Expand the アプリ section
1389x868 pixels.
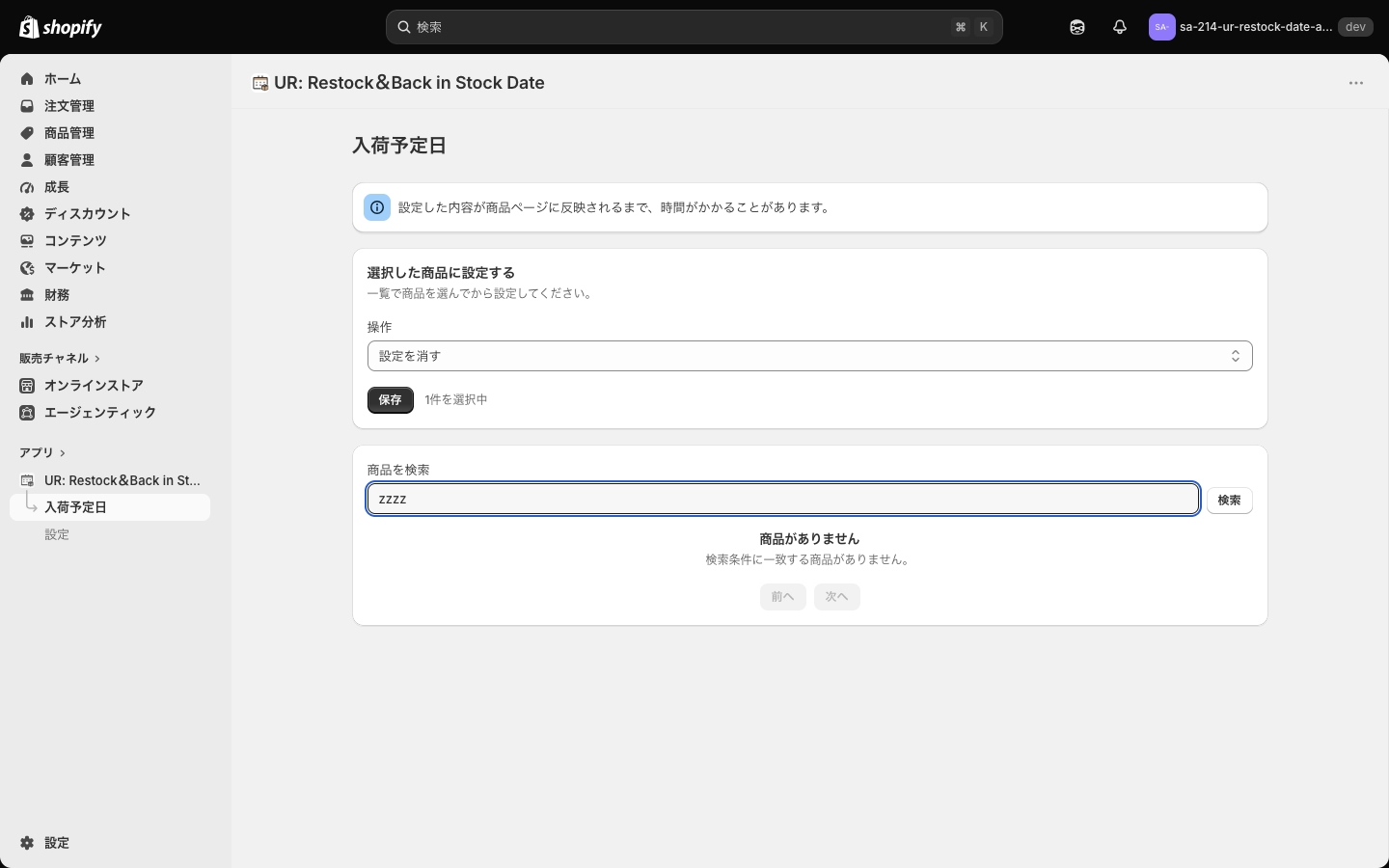pos(42,453)
